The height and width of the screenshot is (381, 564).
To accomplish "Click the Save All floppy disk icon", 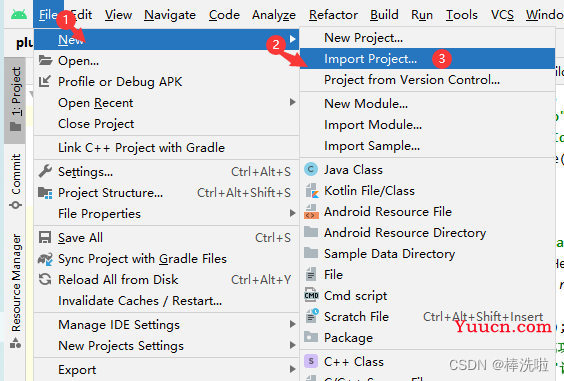I will 45,237.
